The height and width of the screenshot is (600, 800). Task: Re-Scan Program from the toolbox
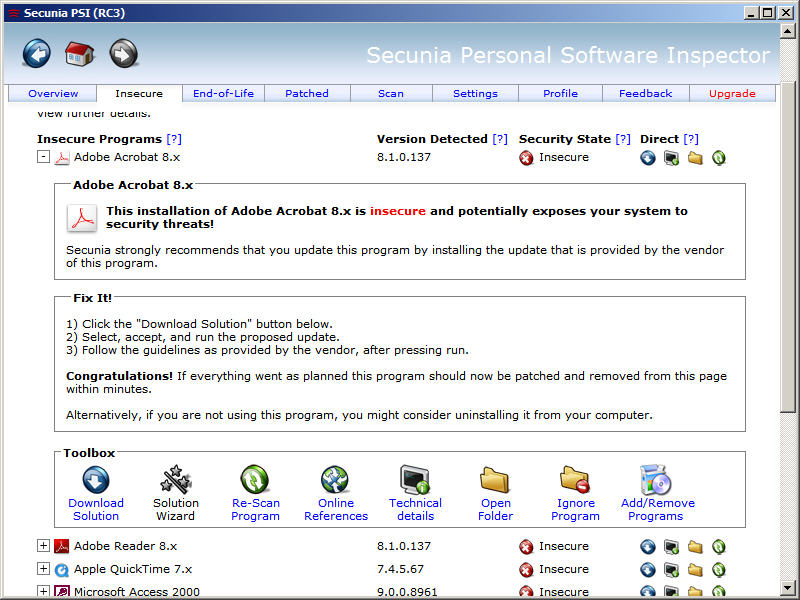point(255,480)
